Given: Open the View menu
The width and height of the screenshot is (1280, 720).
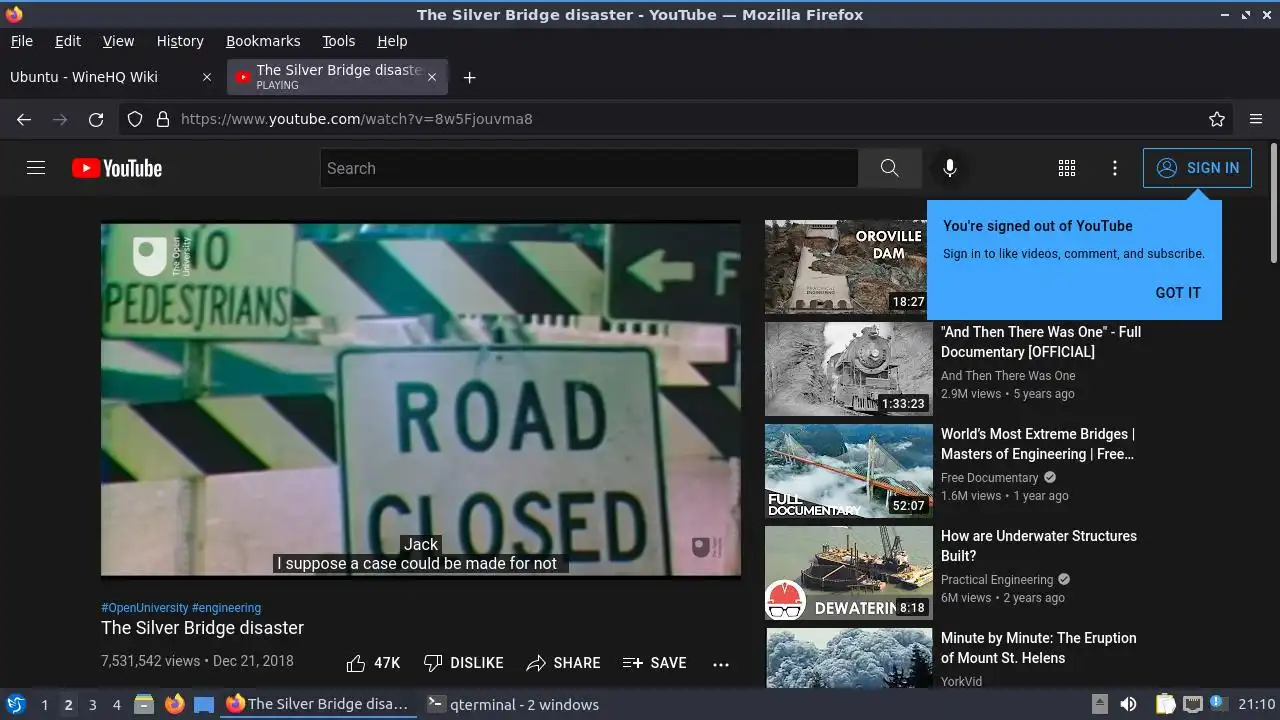Looking at the screenshot, I should pos(118,41).
